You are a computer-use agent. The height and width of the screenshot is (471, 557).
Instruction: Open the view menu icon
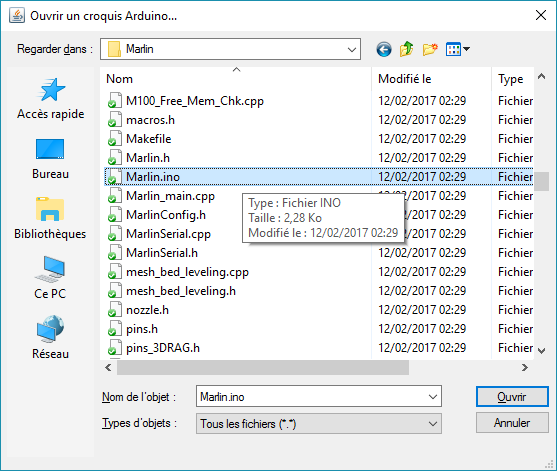[x=458, y=49]
